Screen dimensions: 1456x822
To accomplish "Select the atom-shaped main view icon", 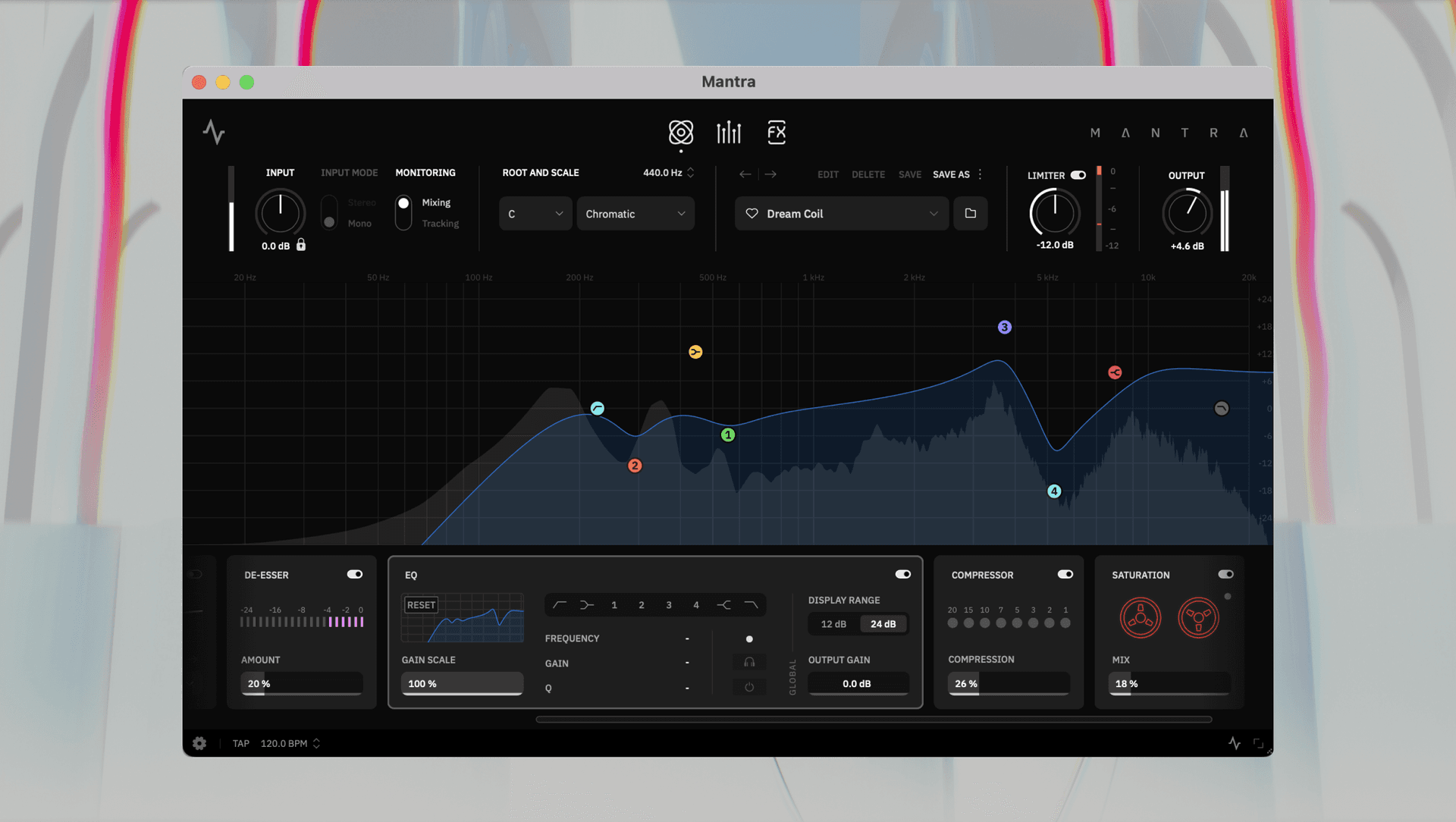I will tap(680, 132).
